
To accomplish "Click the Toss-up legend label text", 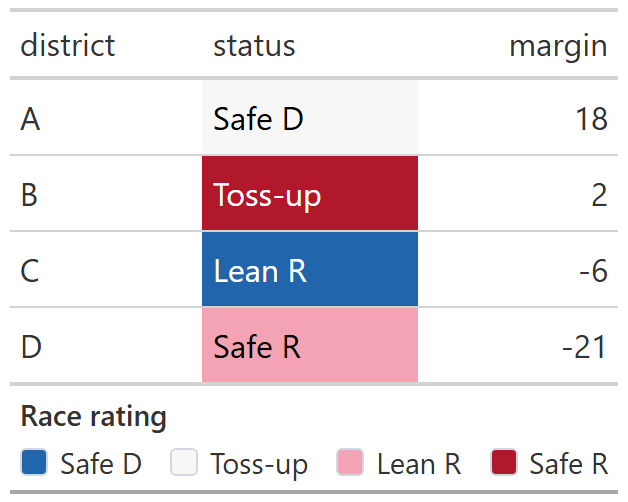I will pos(259,464).
